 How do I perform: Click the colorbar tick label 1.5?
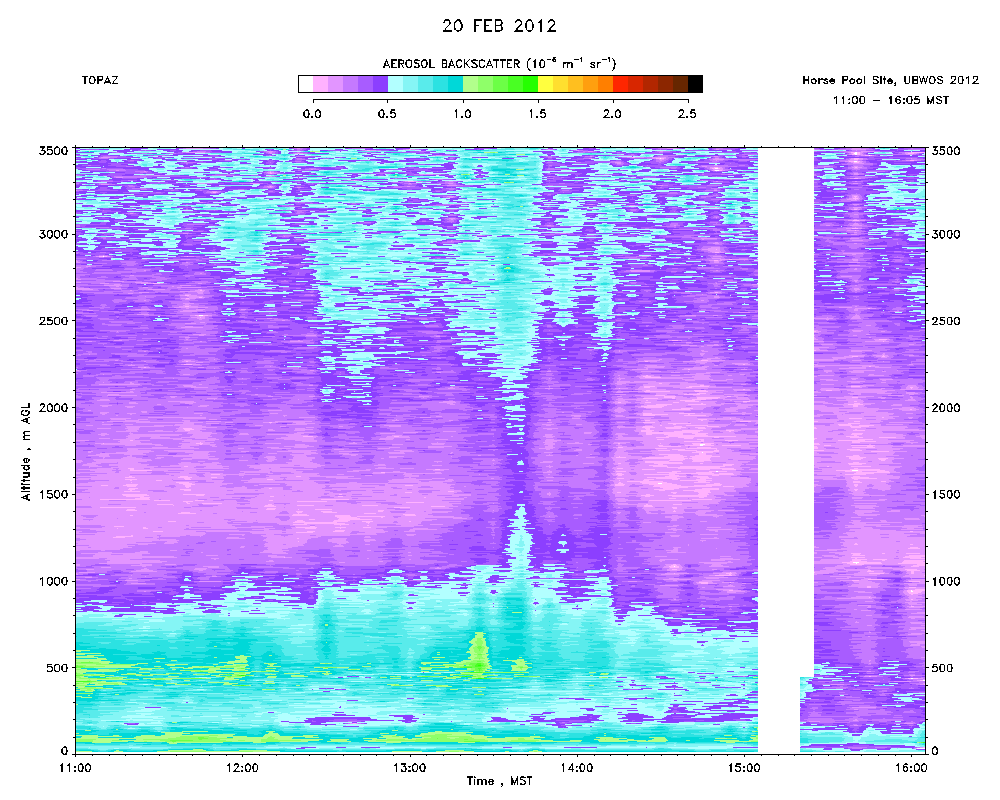538,114
